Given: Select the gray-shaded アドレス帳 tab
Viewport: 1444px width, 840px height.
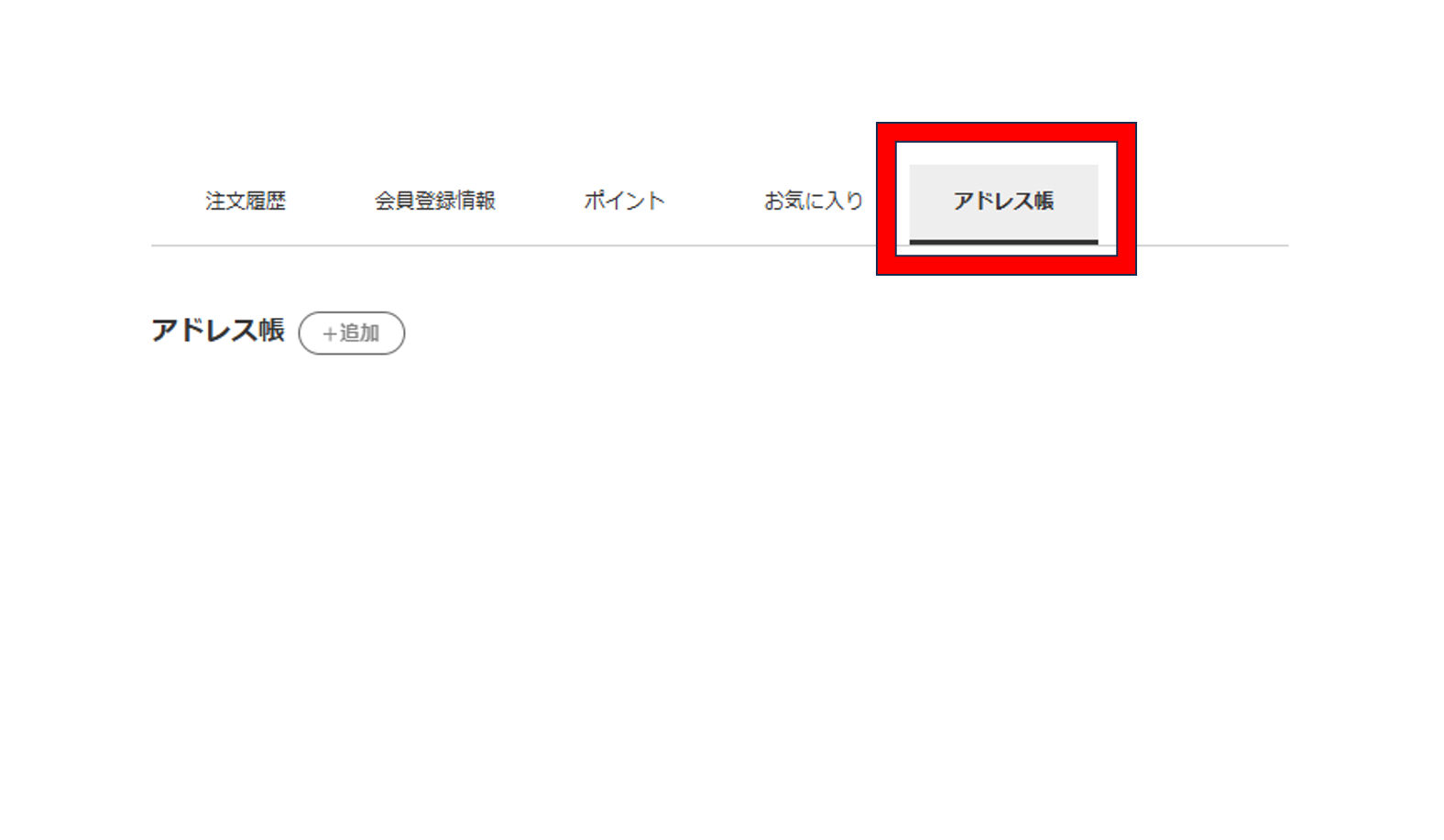Looking at the screenshot, I should click(x=1003, y=203).
